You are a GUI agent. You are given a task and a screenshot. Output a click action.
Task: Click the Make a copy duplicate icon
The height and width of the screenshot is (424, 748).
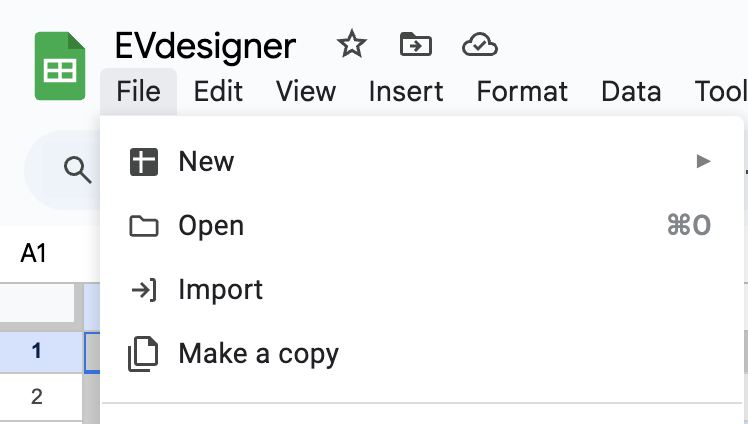pos(143,354)
